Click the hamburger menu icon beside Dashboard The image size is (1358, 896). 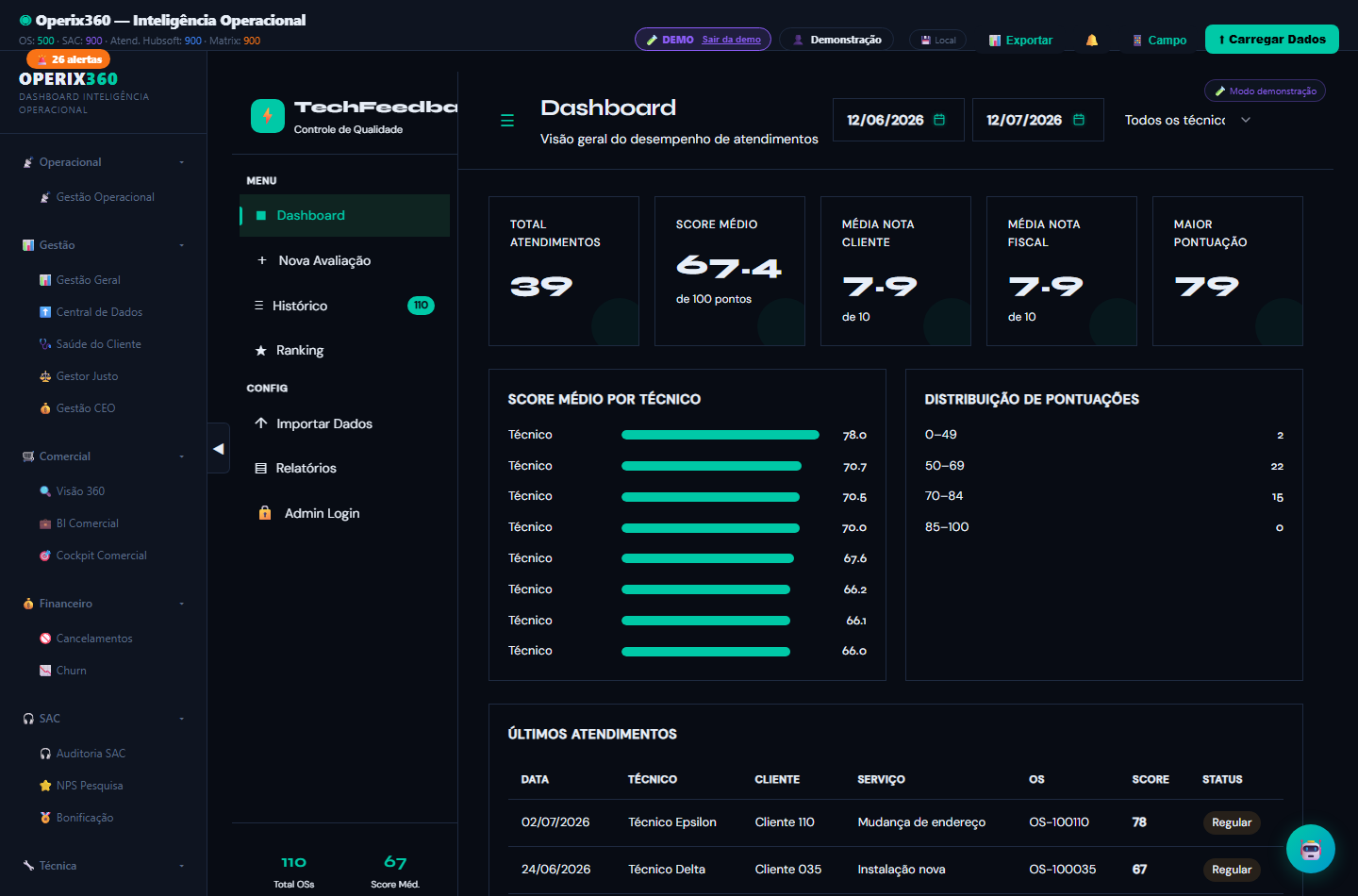coord(507,121)
